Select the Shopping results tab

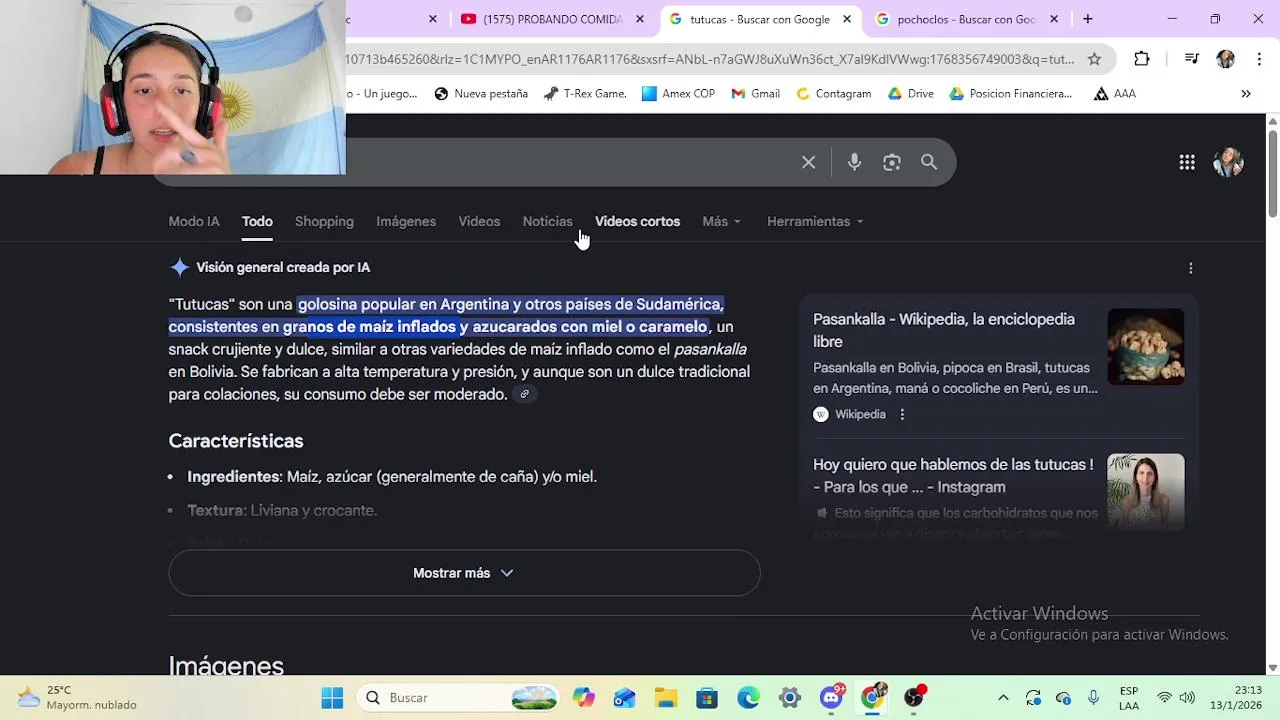(324, 221)
